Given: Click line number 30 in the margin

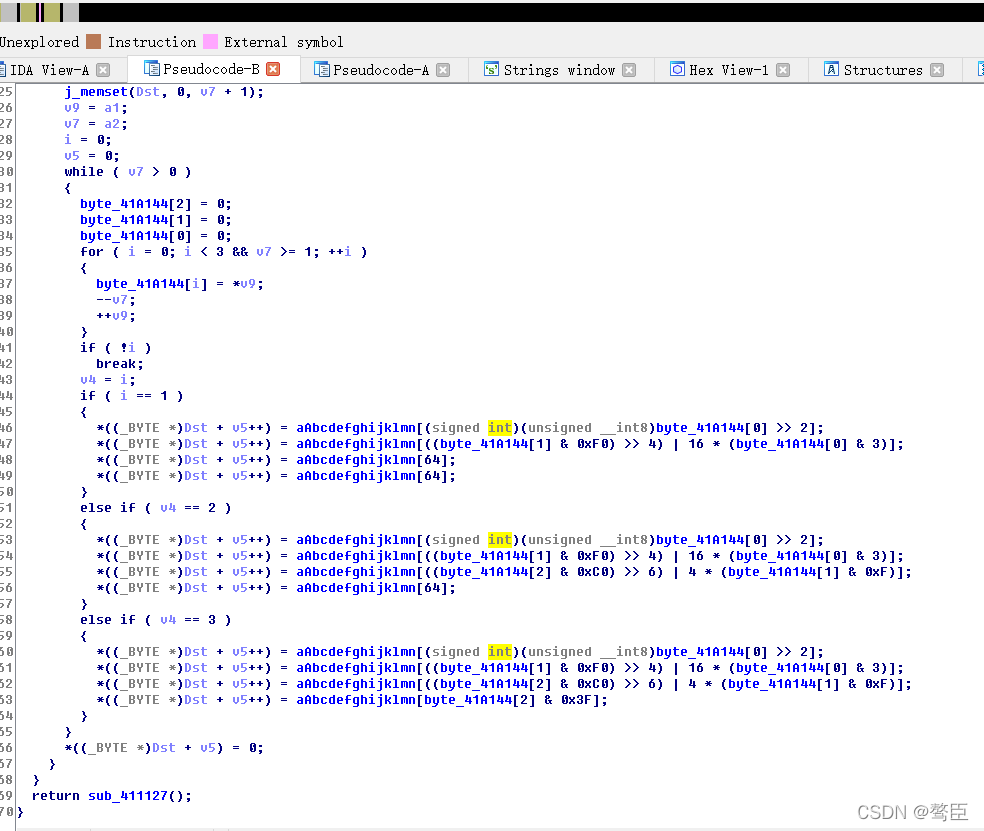Looking at the screenshot, I should pyautogui.click(x=5, y=171).
